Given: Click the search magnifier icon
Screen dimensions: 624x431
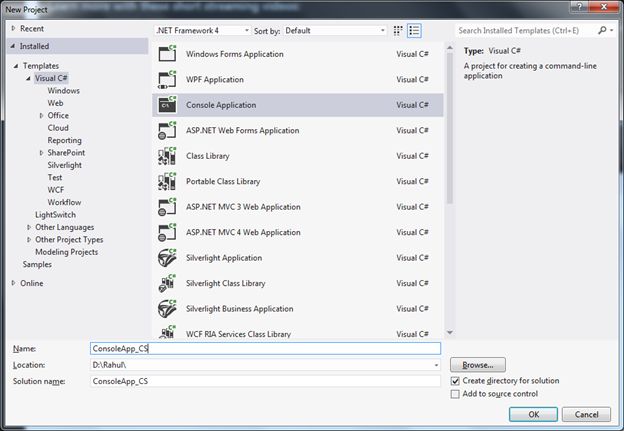Looking at the screenshot, I should coord(602,30).
